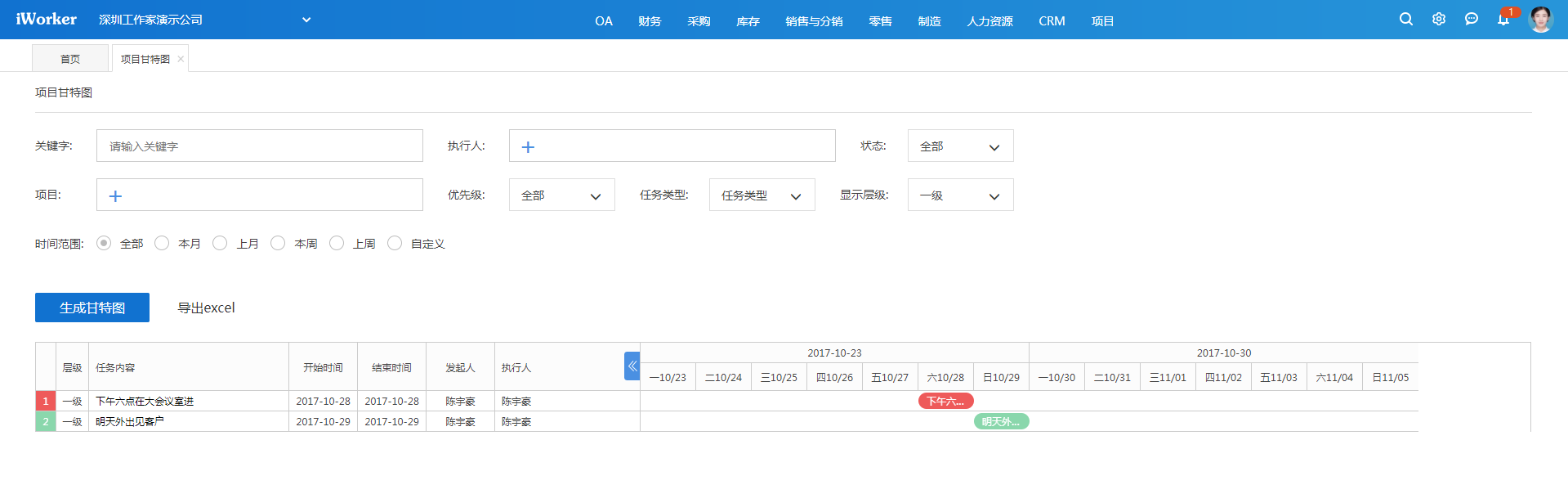Open the 显示层级 dropdown
The image size is (1568, 503).
960,195
